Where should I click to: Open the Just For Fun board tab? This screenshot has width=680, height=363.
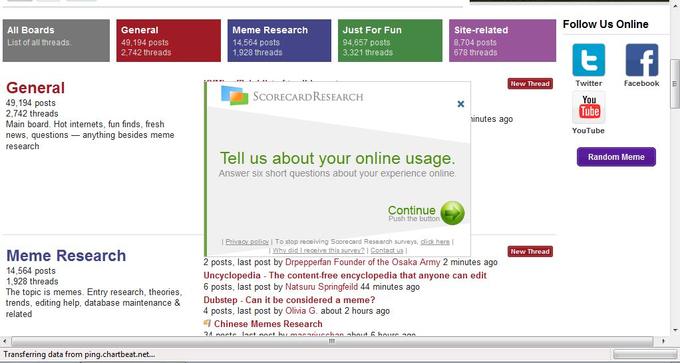click(x=390, y=40)
